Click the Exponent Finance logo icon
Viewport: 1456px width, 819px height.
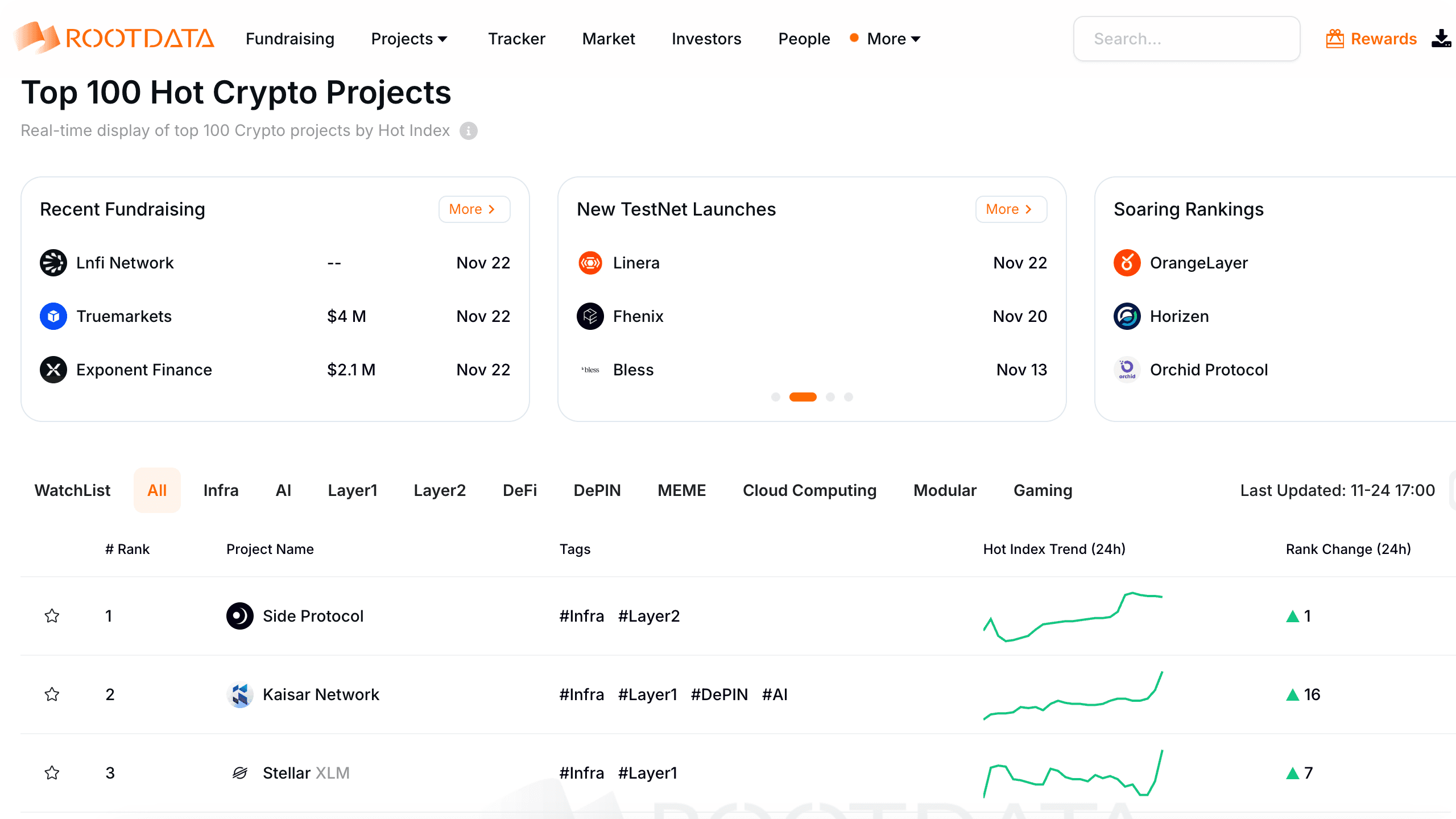coord(53,370)
